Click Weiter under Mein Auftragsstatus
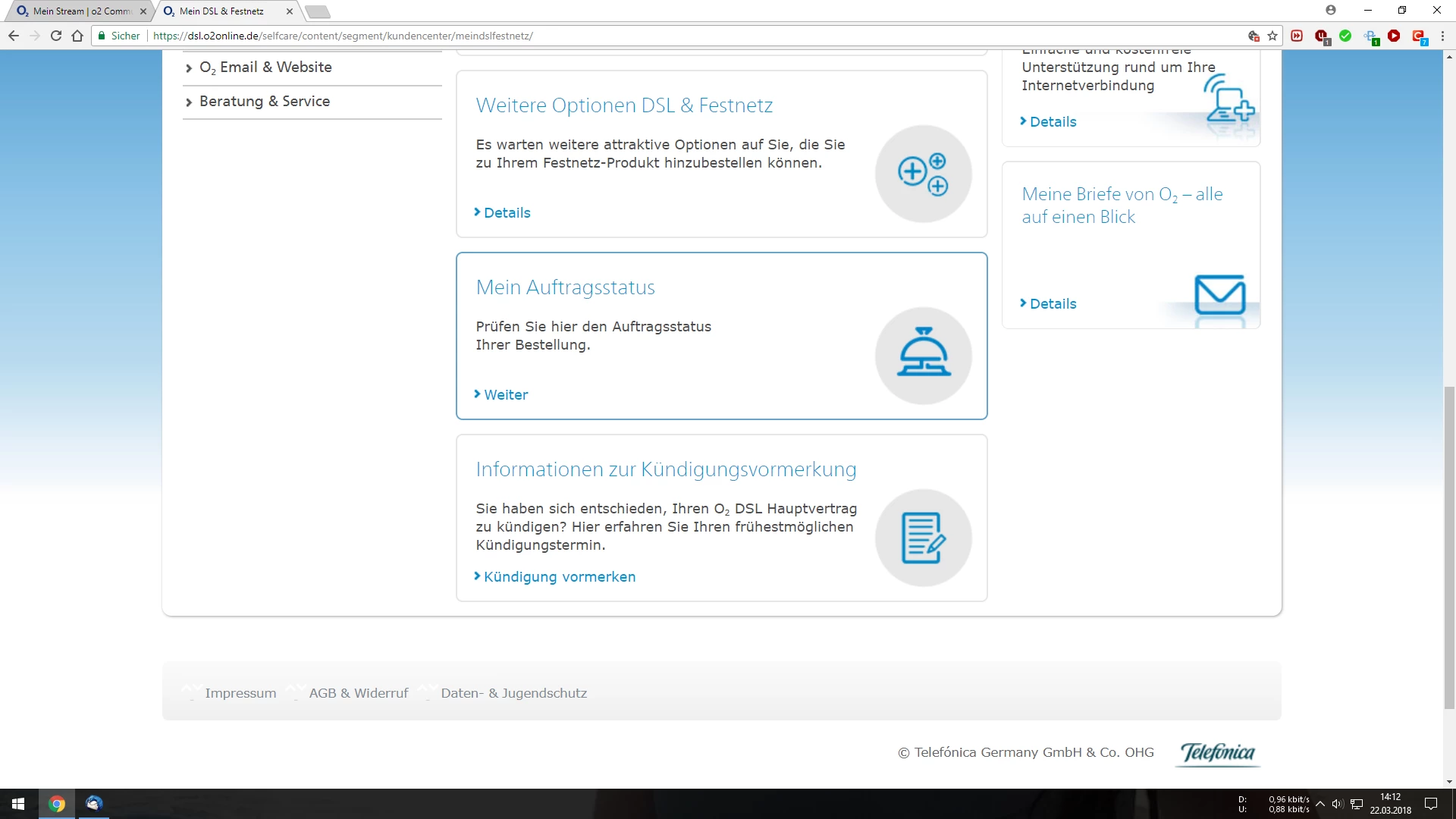1456x819 pixels. (505, 395)
